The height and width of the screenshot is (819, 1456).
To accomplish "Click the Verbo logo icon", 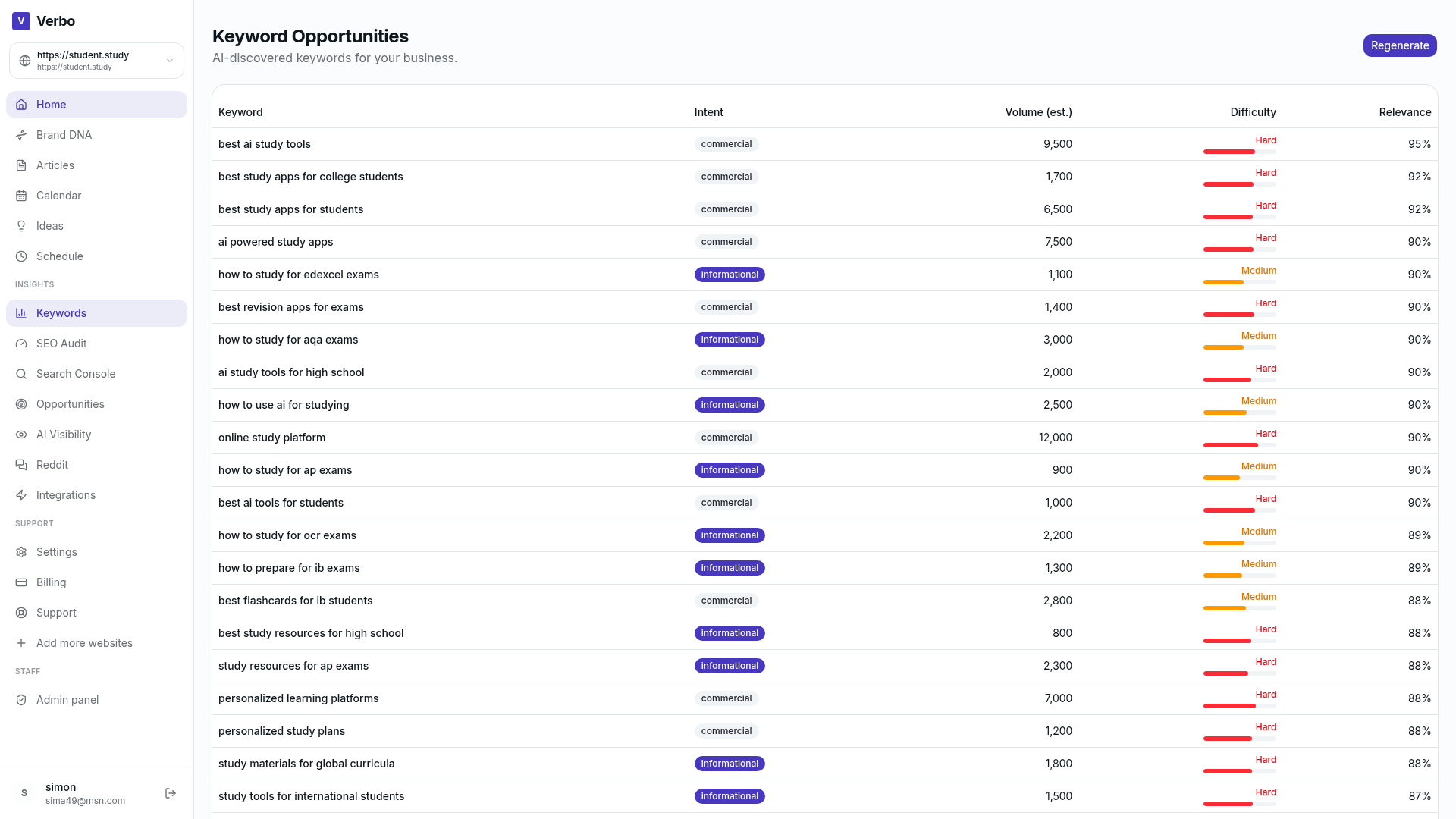I will pos(21,21).
